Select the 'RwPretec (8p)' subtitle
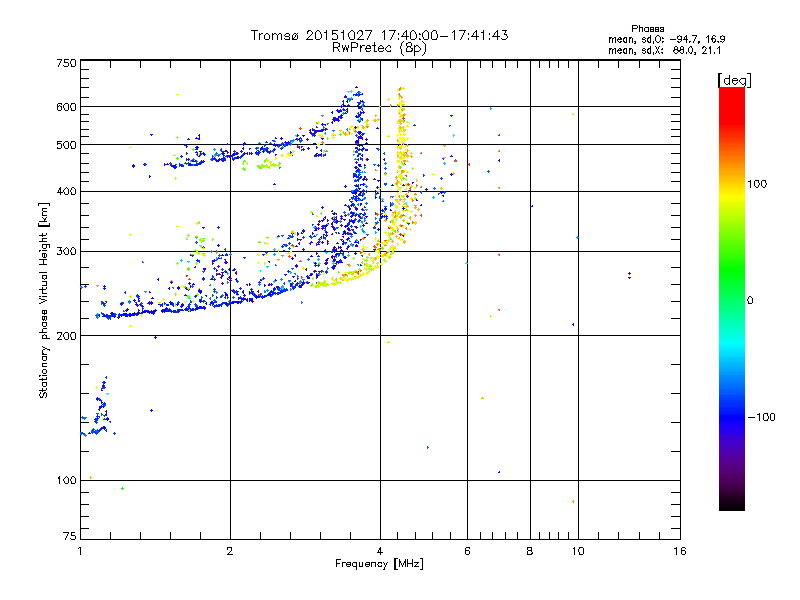The height and width of the screenshot is (600, 800). pos(379,48)
